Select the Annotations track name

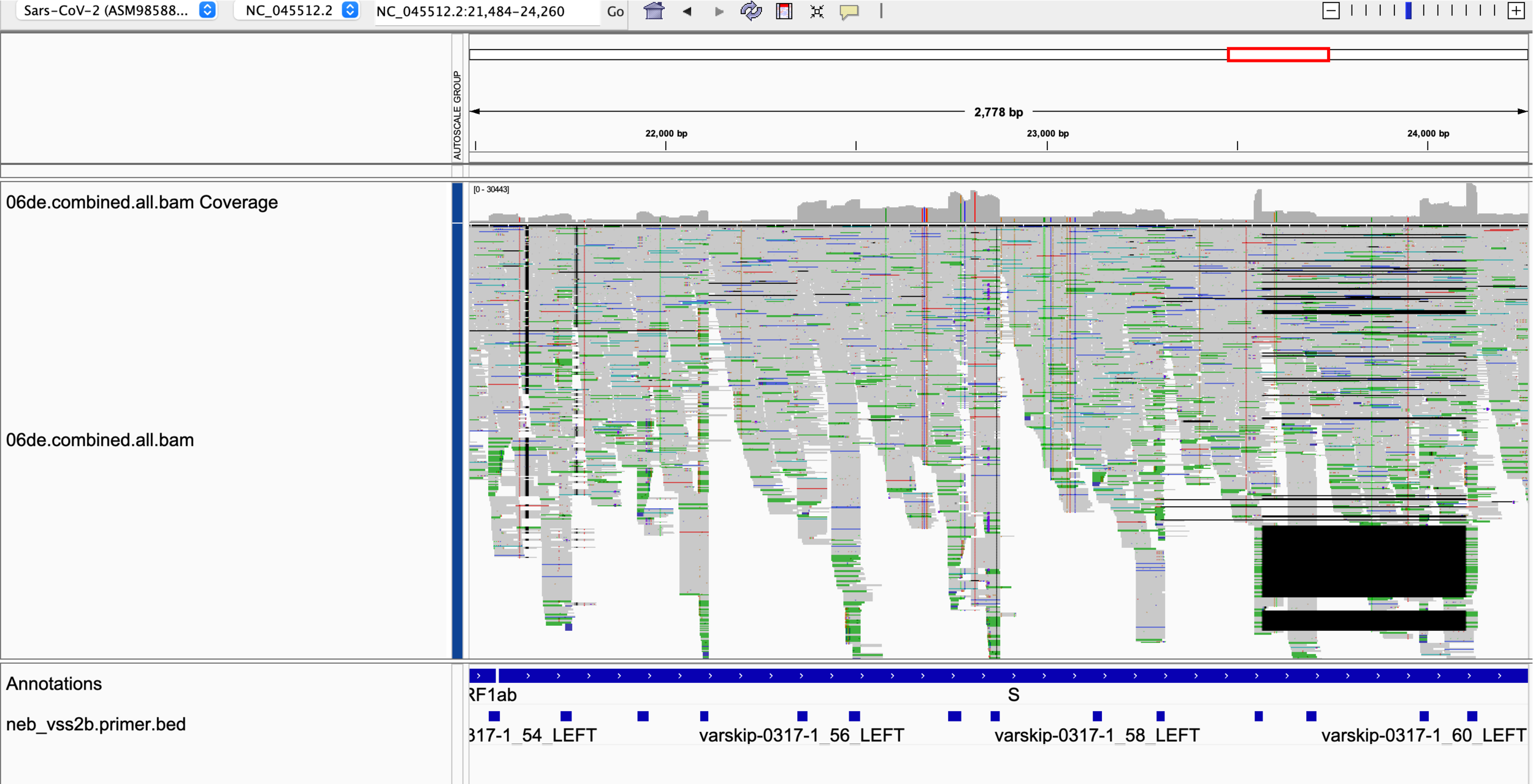pos(54,683)
